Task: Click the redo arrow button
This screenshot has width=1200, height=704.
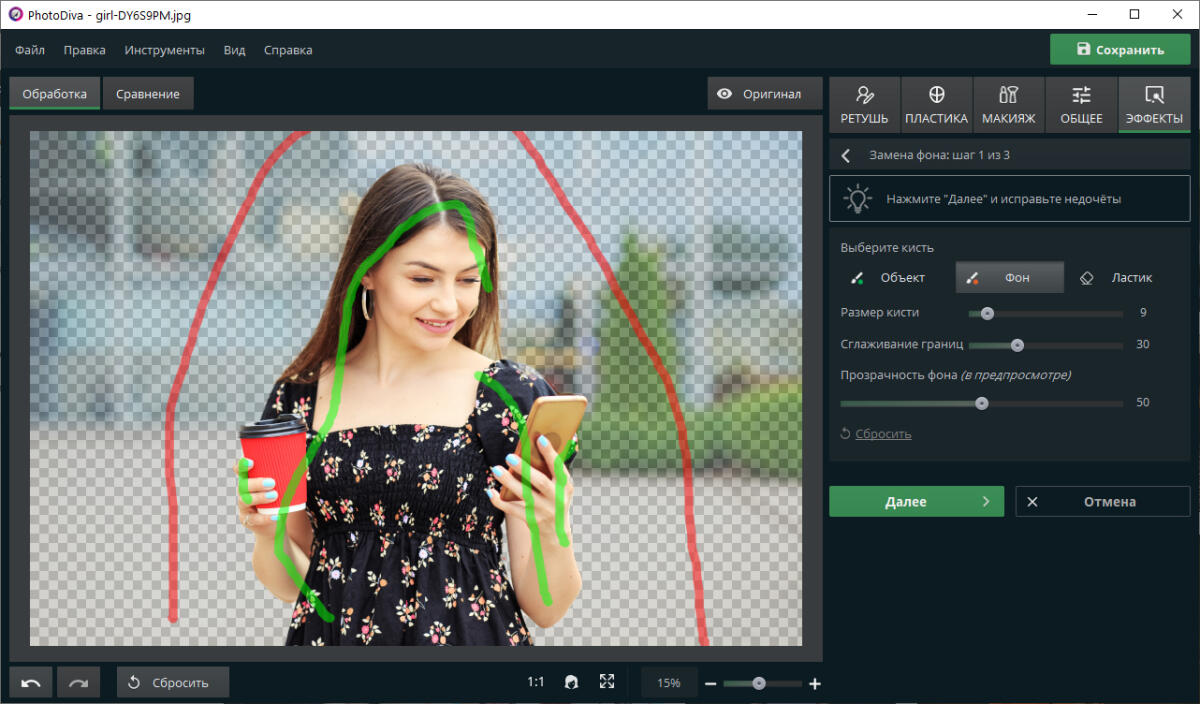Action: pos(78,683)
